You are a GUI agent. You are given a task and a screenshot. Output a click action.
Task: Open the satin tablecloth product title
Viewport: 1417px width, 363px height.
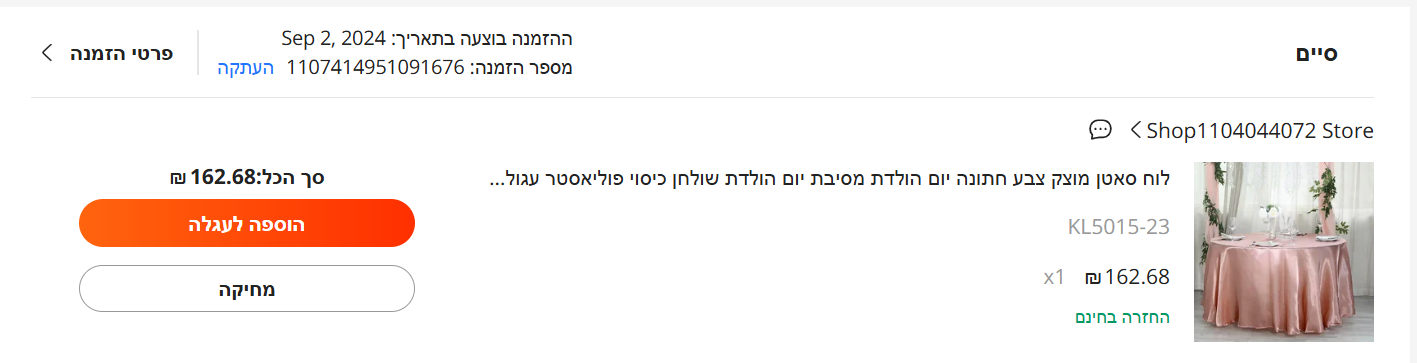(830, 179)
